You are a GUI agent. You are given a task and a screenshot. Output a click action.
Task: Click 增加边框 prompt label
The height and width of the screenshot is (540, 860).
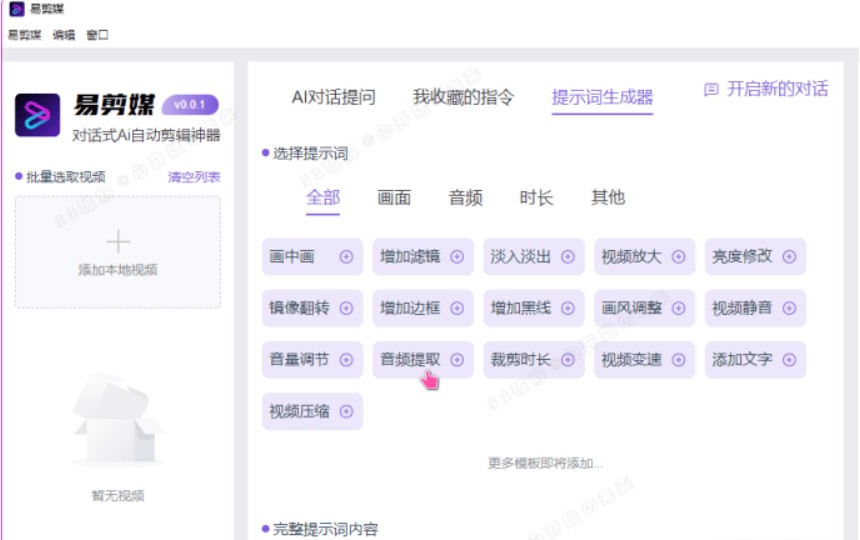[410, 308]
